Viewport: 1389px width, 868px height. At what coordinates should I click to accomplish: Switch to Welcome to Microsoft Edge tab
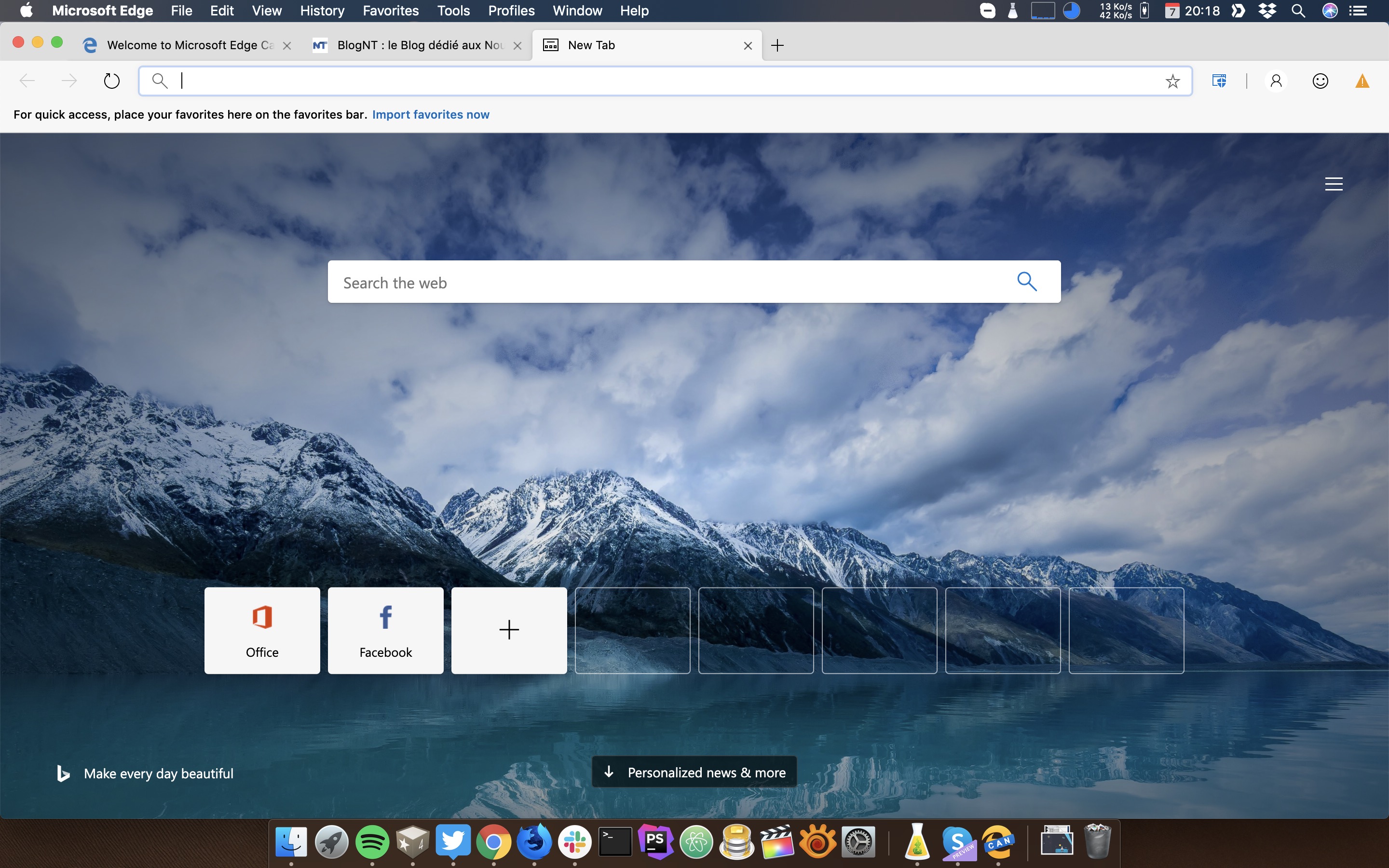[x=184, y=45]
